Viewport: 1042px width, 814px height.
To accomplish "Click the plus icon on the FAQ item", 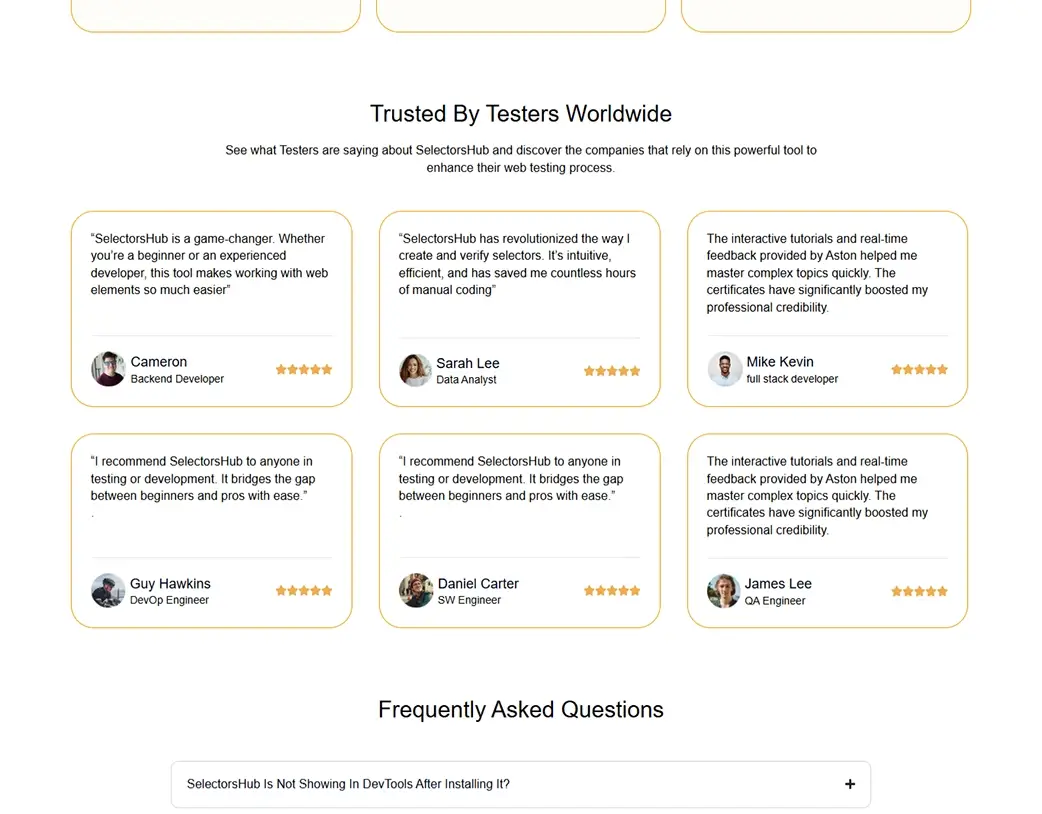I will pos(850,784).
